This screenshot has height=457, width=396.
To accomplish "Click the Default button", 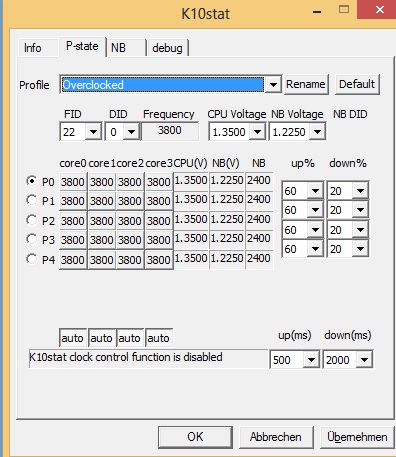I will [x=357, y=84].
